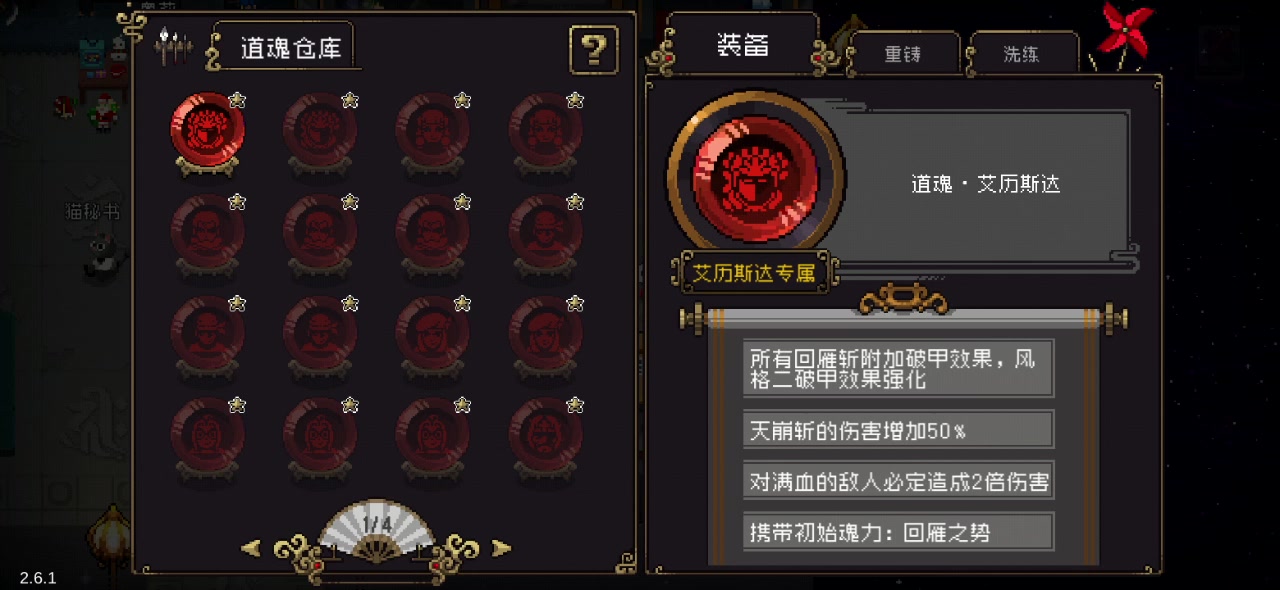Click the large 艾历斯达 soul emblem
The image size is (1280, 590).
[755, 180]
